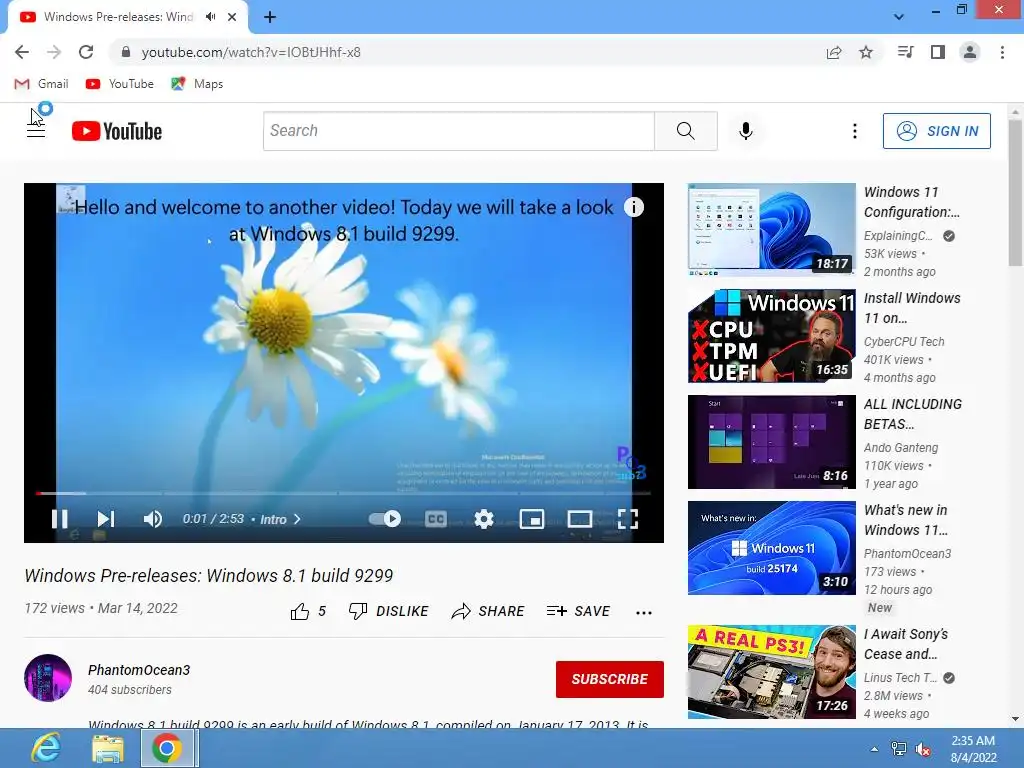
Task: Open more actions ellipsis under video
Action: click(644, 612)
